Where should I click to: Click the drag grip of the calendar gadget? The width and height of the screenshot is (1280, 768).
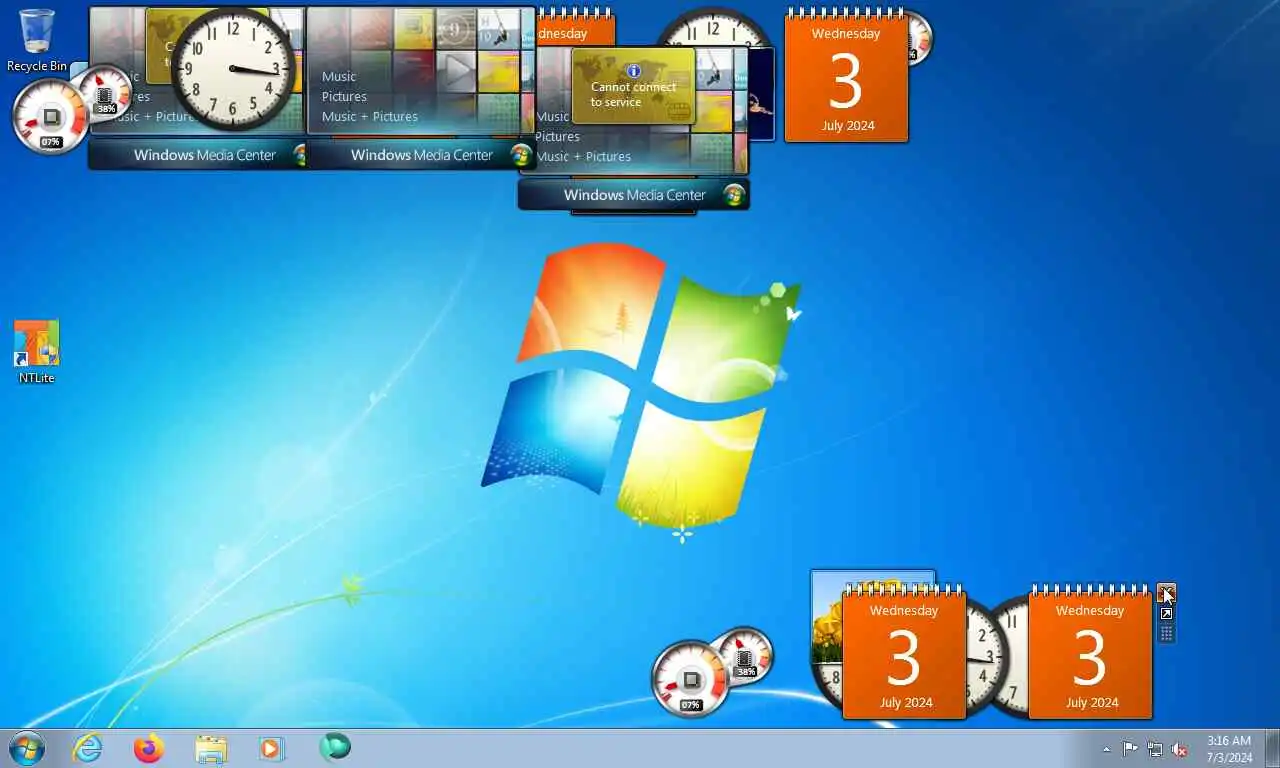(x=1166, y=634)
